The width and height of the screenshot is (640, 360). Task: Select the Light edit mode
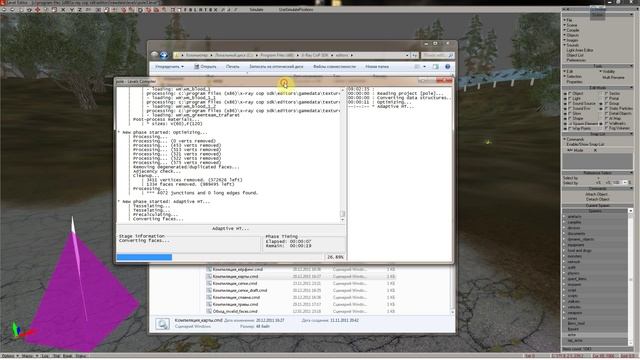574,98
